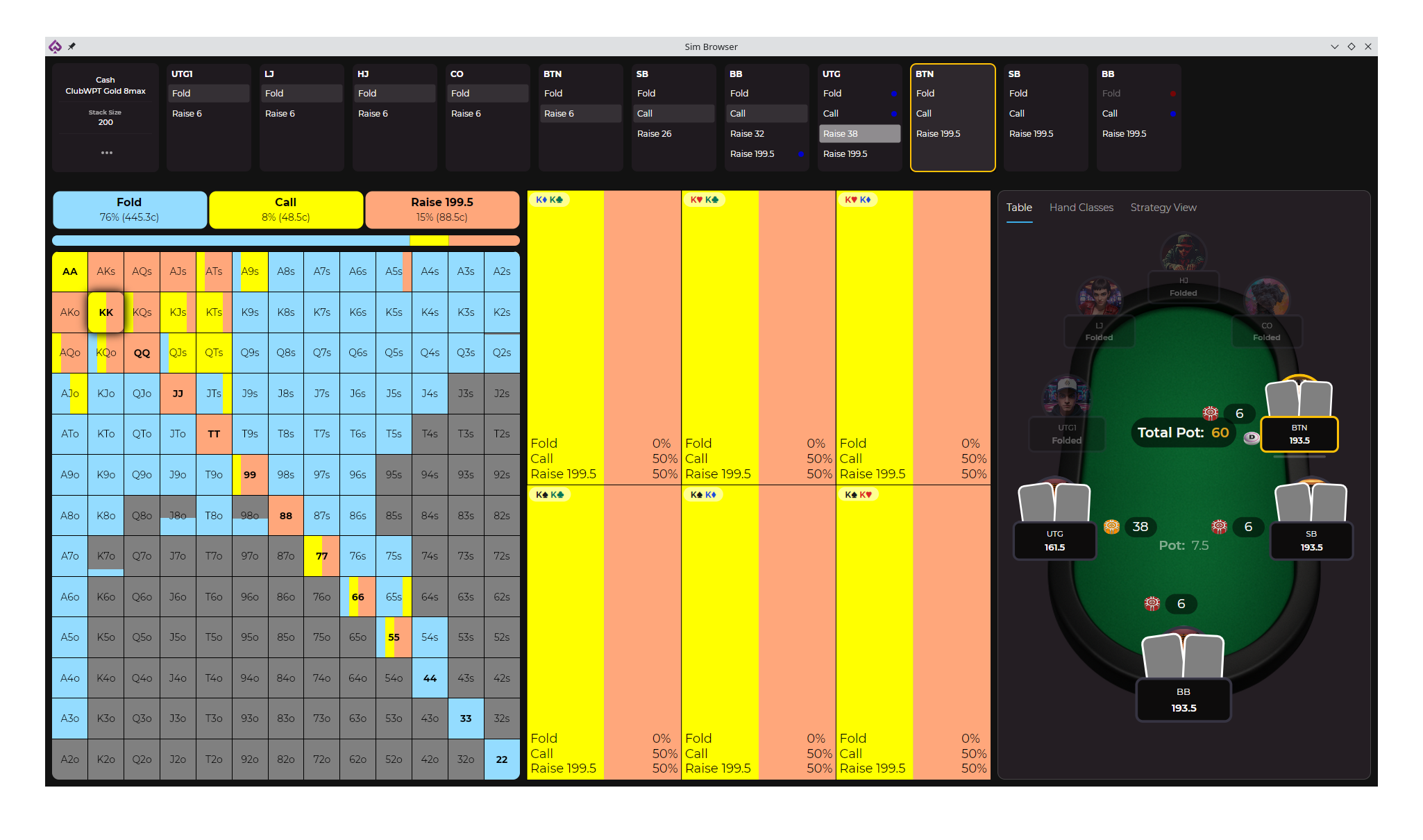Open the K♠K♦ combo strategy panel
Screen dimensions: 1423x840
click(759, 632)
